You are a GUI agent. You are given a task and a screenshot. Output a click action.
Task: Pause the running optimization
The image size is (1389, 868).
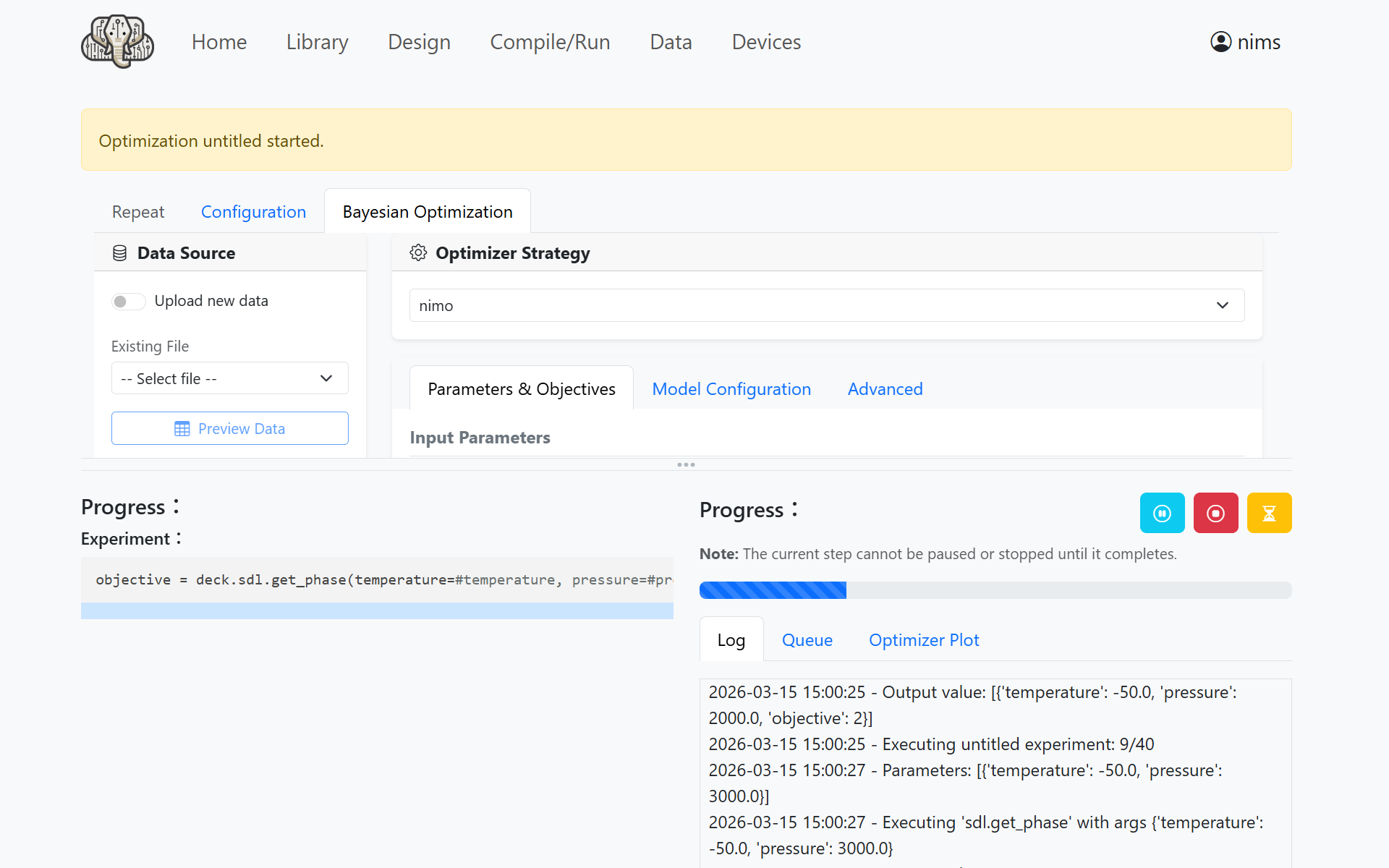[1162, 513]
